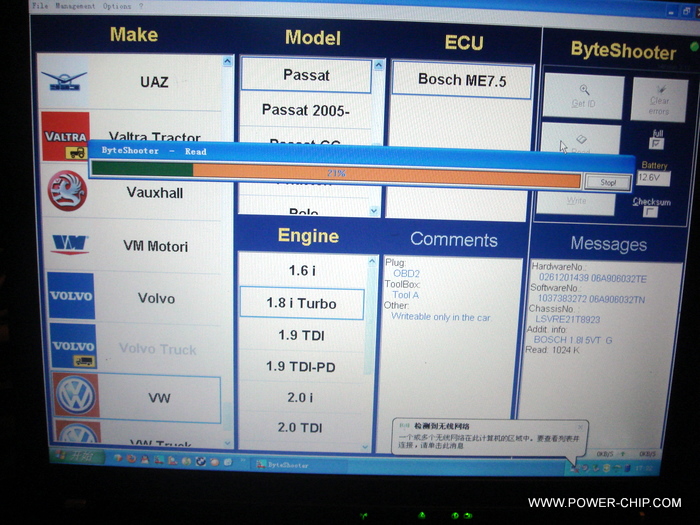Click the wireless network tray icon
Viewport: 700px width, 525px height.
click(x=575, y=468)
